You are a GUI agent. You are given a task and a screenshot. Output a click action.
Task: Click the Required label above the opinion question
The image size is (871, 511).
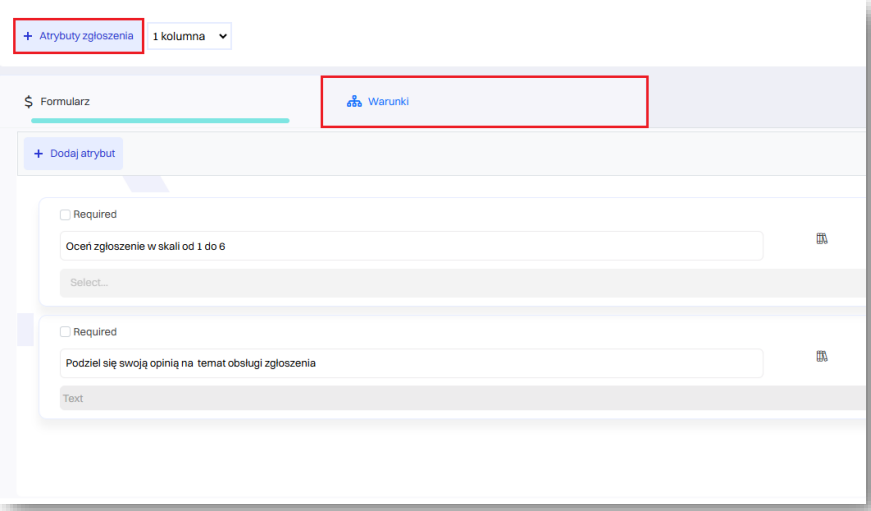tap(95, 332)
